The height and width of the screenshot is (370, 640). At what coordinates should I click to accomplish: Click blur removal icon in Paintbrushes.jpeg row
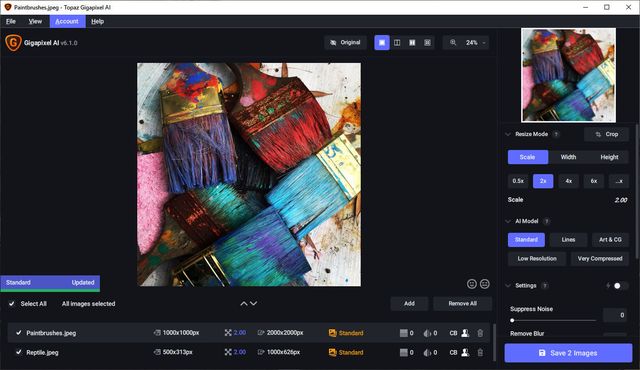[x=427, y=333]
